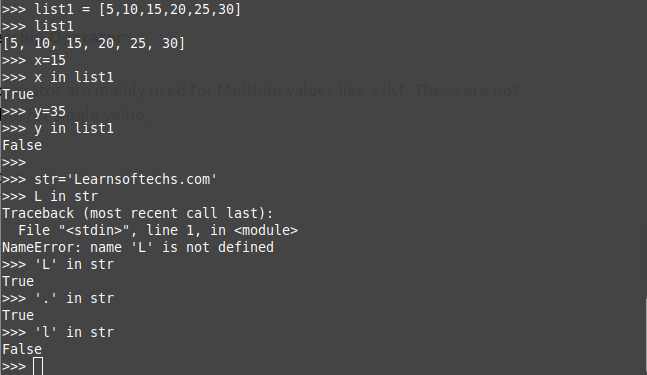
Task: Click the 'False' output below 'y in list1'
Action: click(22, 145)
